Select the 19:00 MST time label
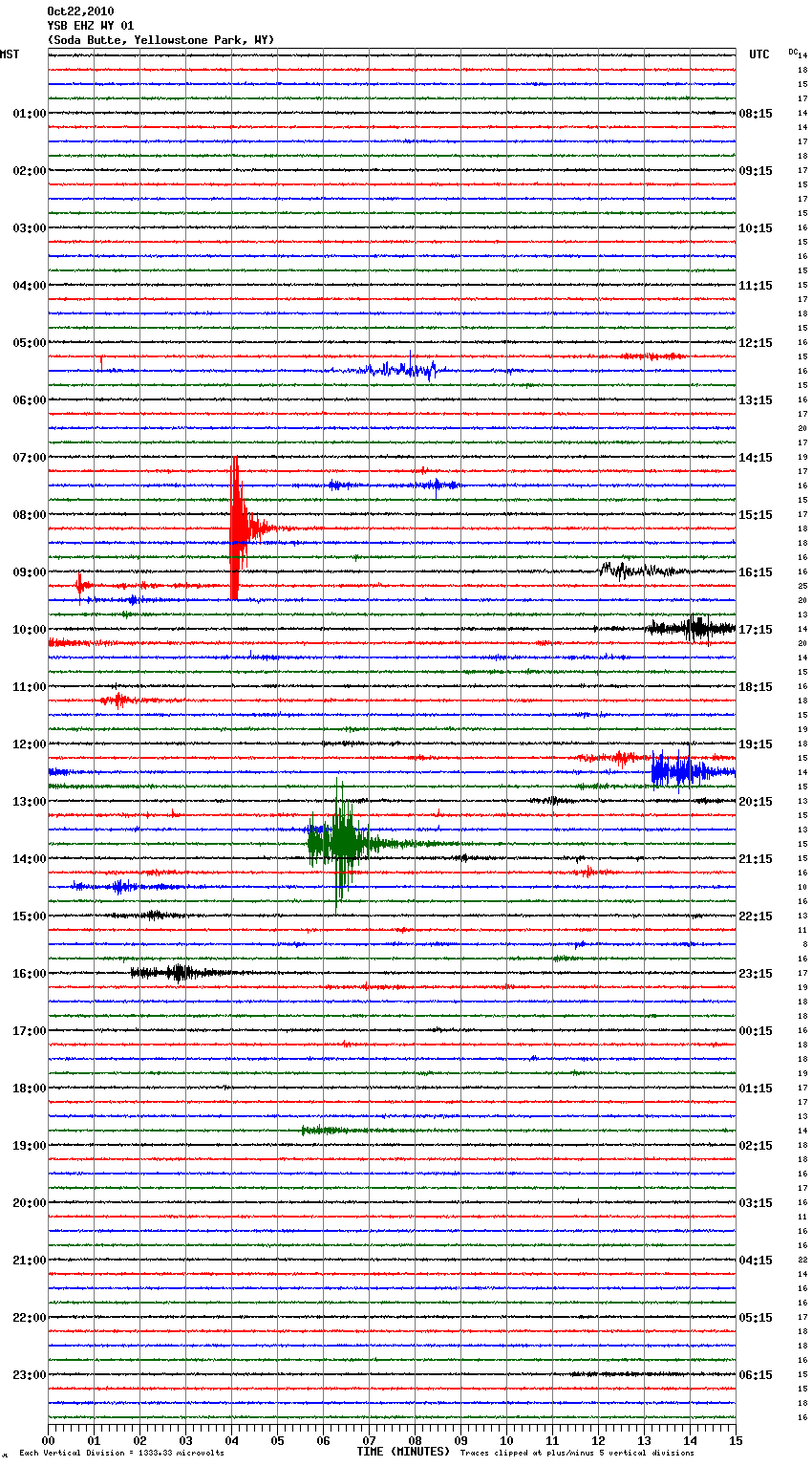The height and width of the screenshot is (1466, 812). tap(30, 1146)
